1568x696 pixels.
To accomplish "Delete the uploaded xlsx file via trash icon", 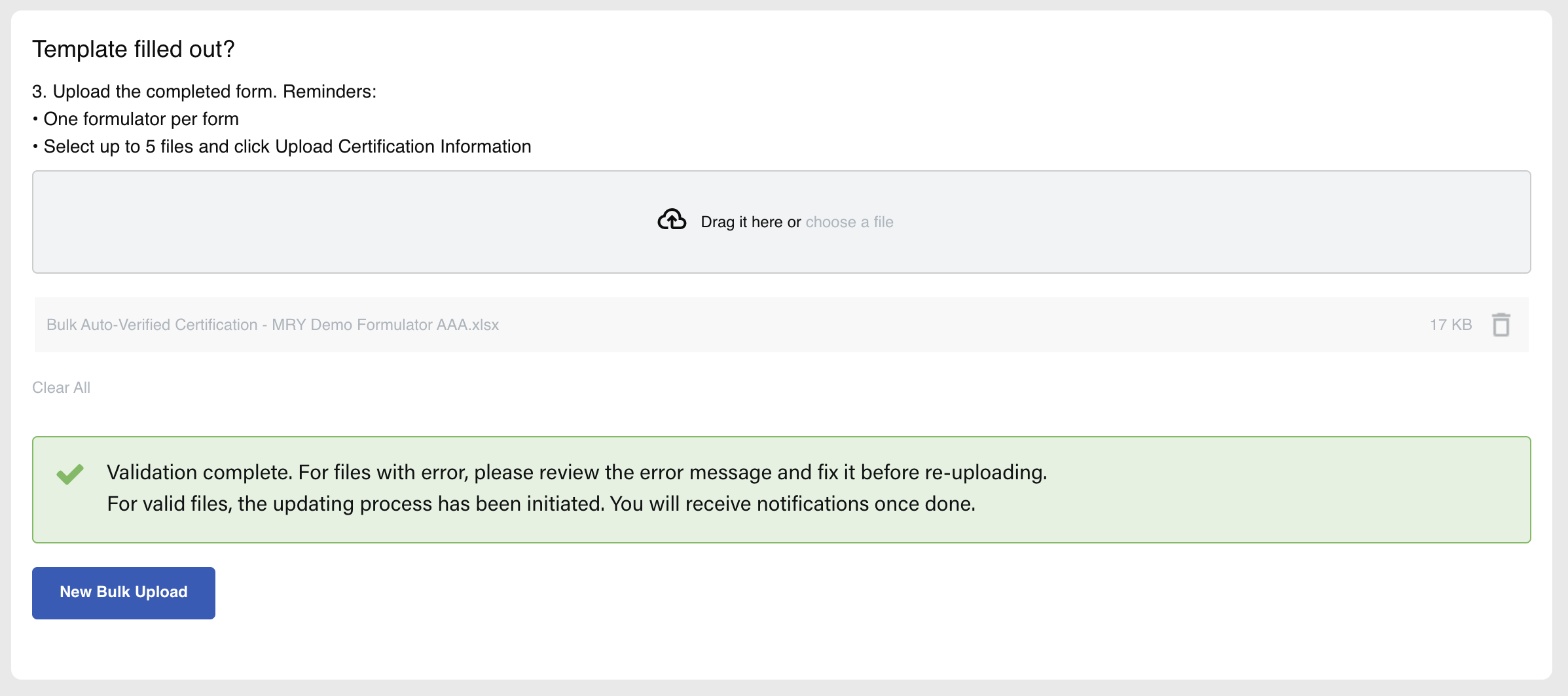I will 1501,325.
